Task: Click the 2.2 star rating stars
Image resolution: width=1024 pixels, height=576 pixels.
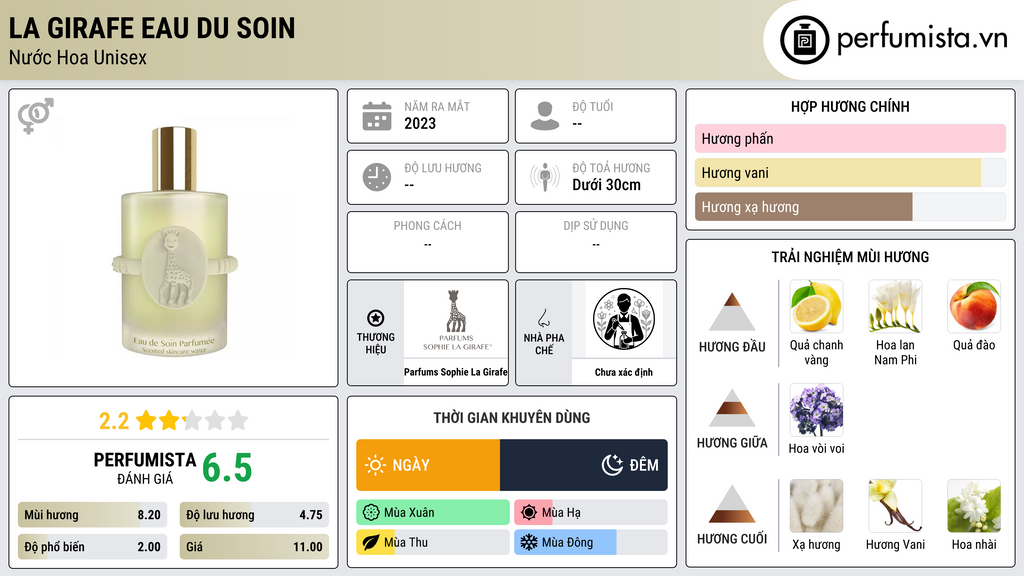Action: (192, 421)
